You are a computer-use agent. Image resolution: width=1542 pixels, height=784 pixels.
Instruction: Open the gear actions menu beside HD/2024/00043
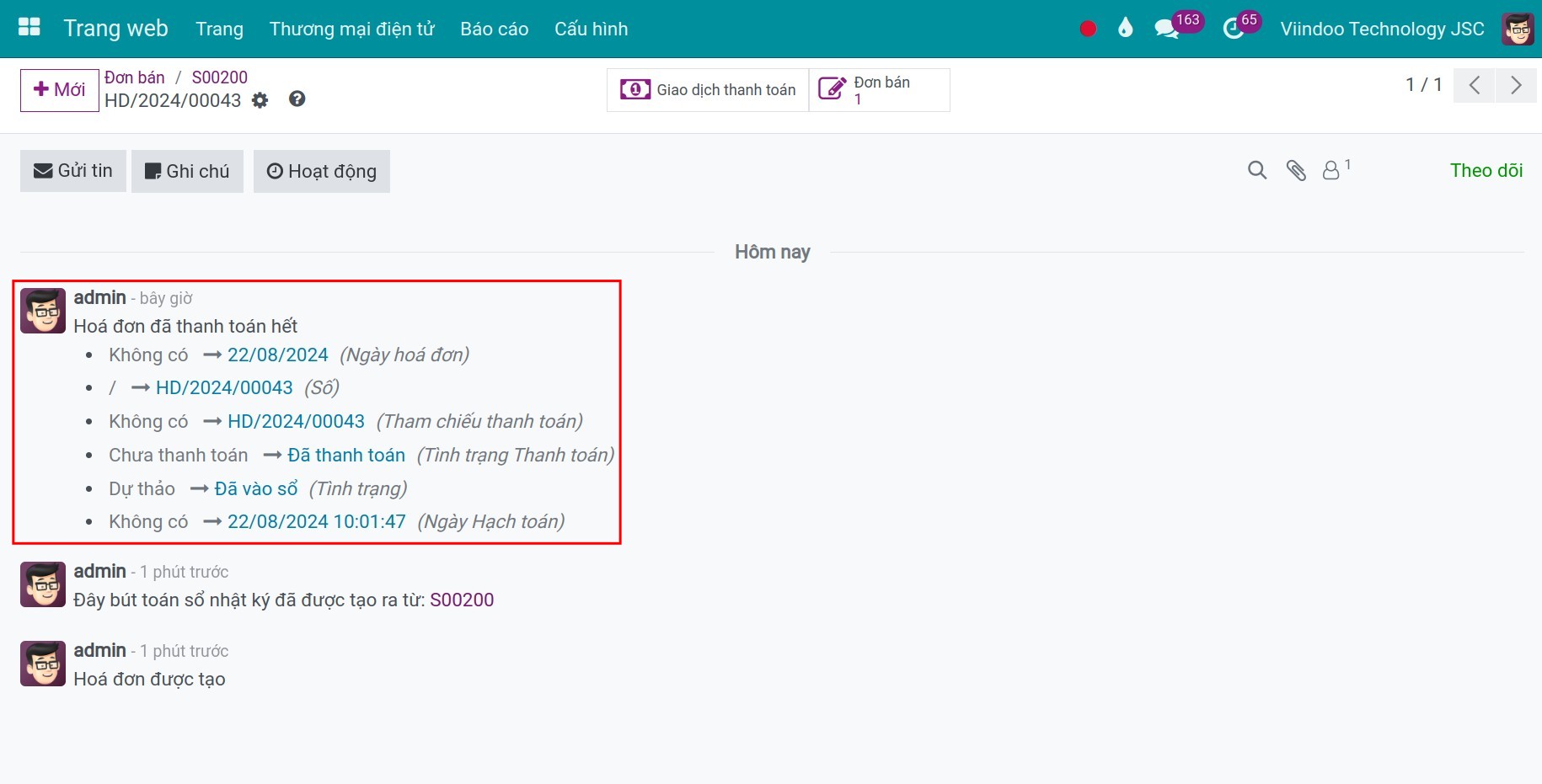tap(260, 100)
